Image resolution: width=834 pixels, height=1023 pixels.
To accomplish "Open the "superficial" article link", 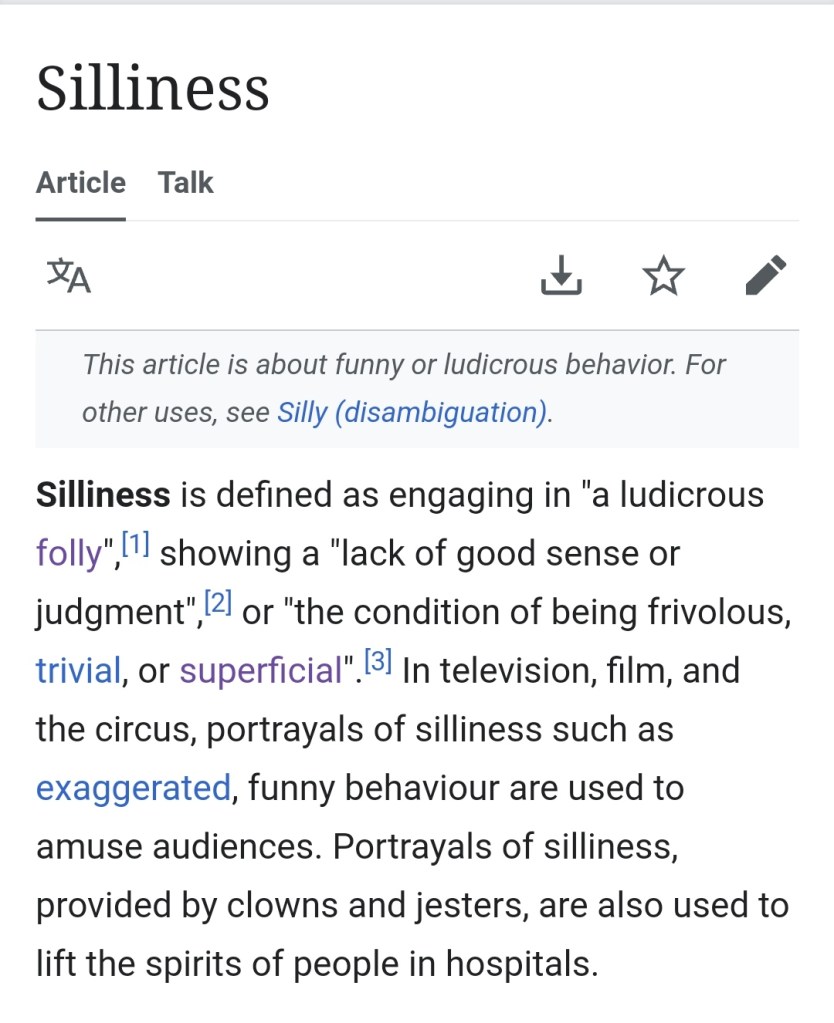I will pos(261,671).
